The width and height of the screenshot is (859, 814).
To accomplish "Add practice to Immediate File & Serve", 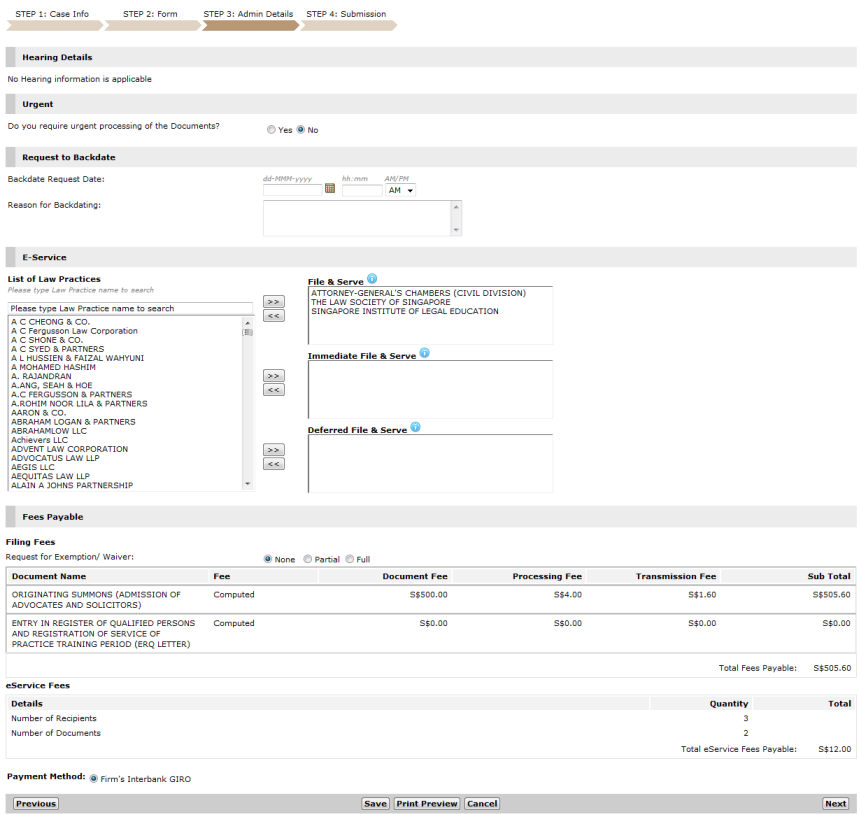I will tap(273, 375).
